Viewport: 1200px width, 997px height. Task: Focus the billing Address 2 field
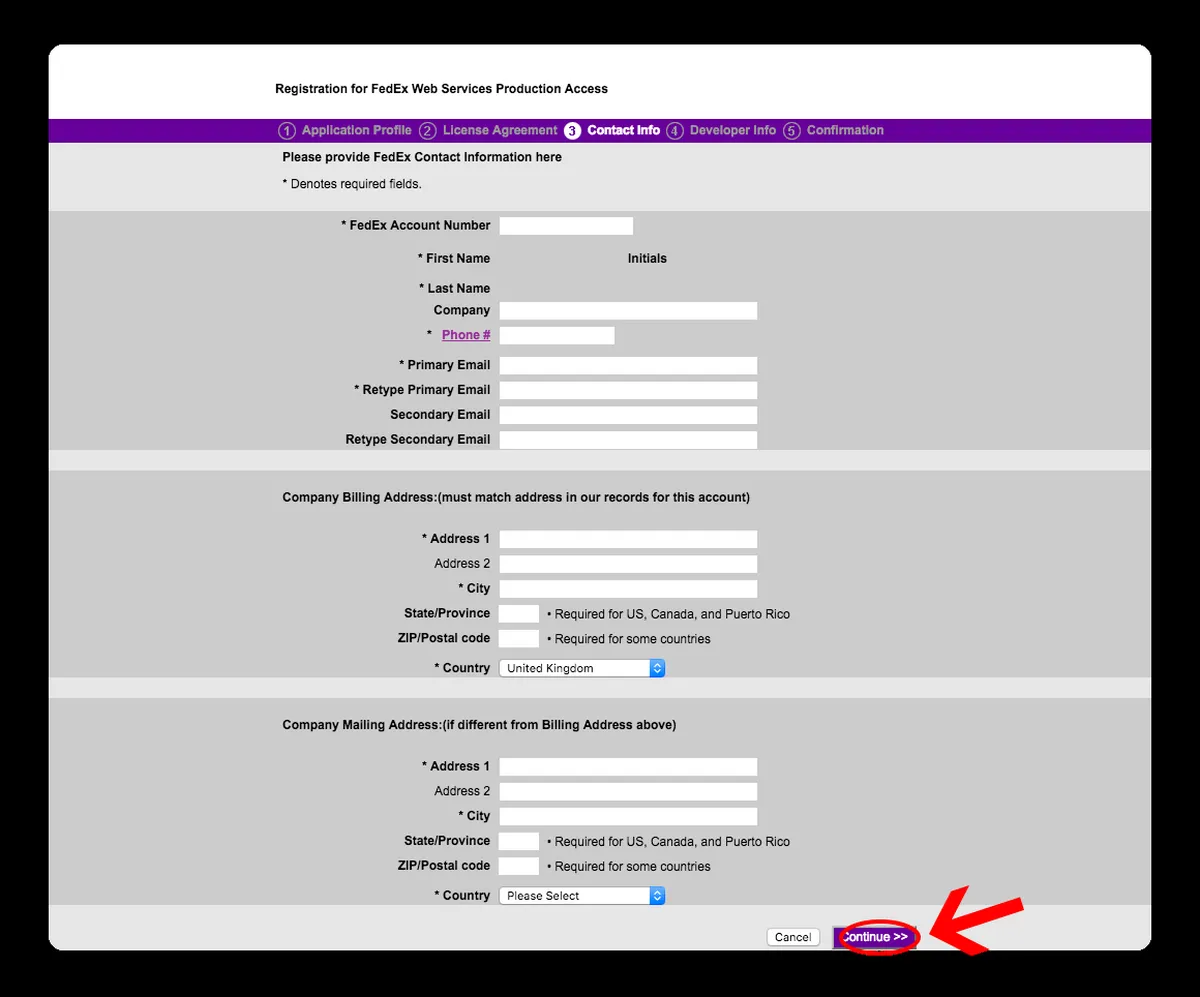628,564
